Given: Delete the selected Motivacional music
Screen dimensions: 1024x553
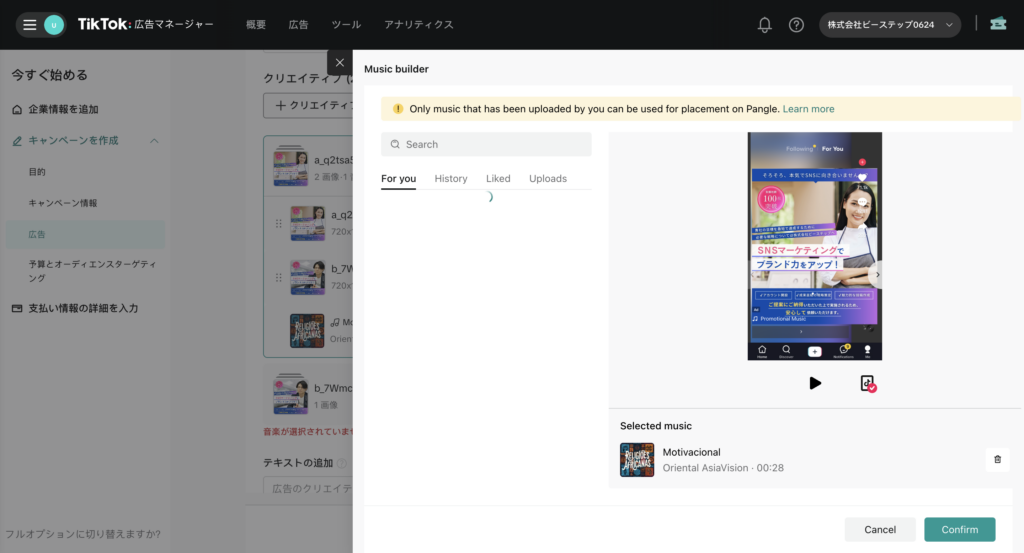Looking at the screenshot, I should [x=997, y=460].
